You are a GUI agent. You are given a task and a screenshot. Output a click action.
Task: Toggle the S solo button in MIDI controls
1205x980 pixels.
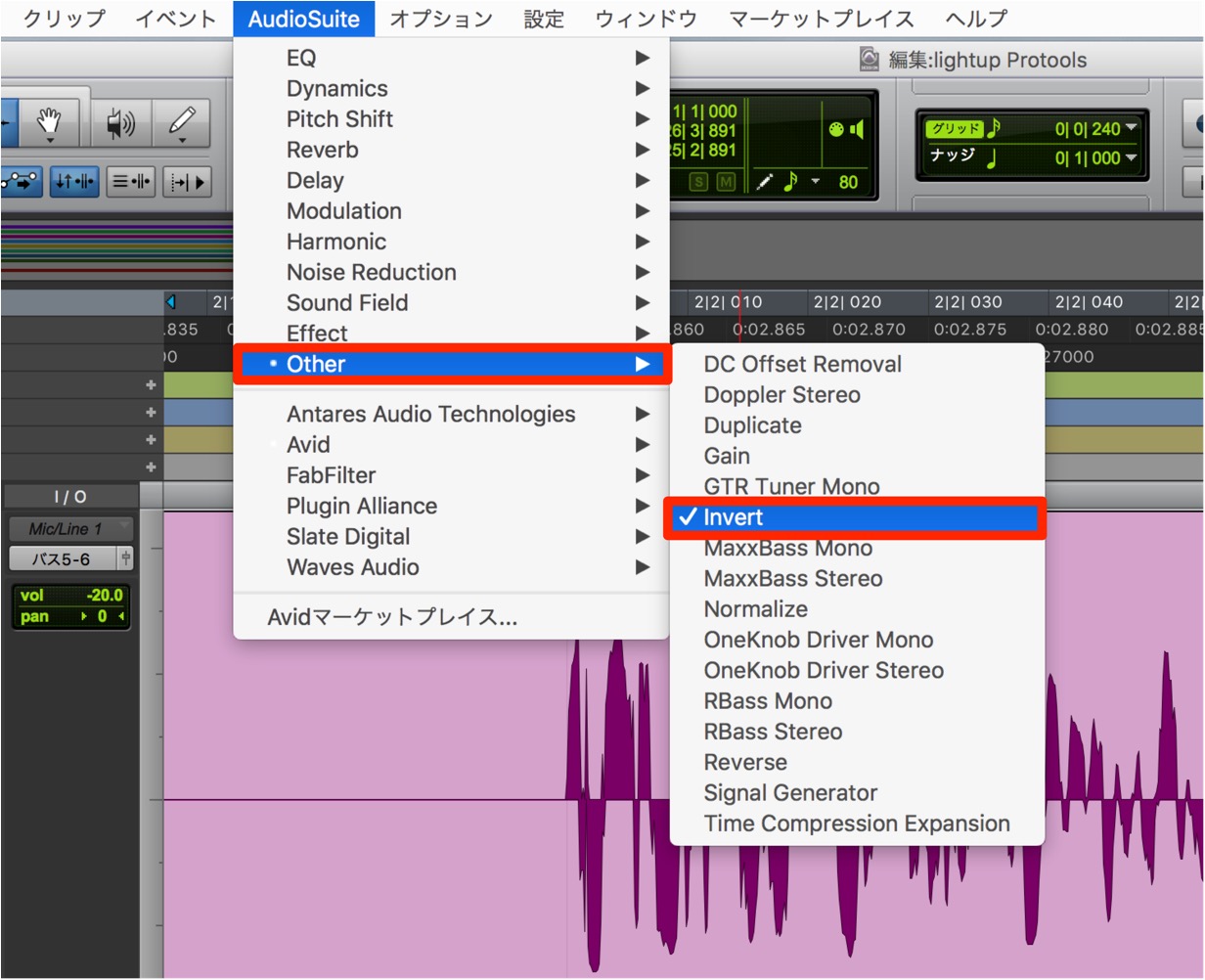tap(698, 182)
